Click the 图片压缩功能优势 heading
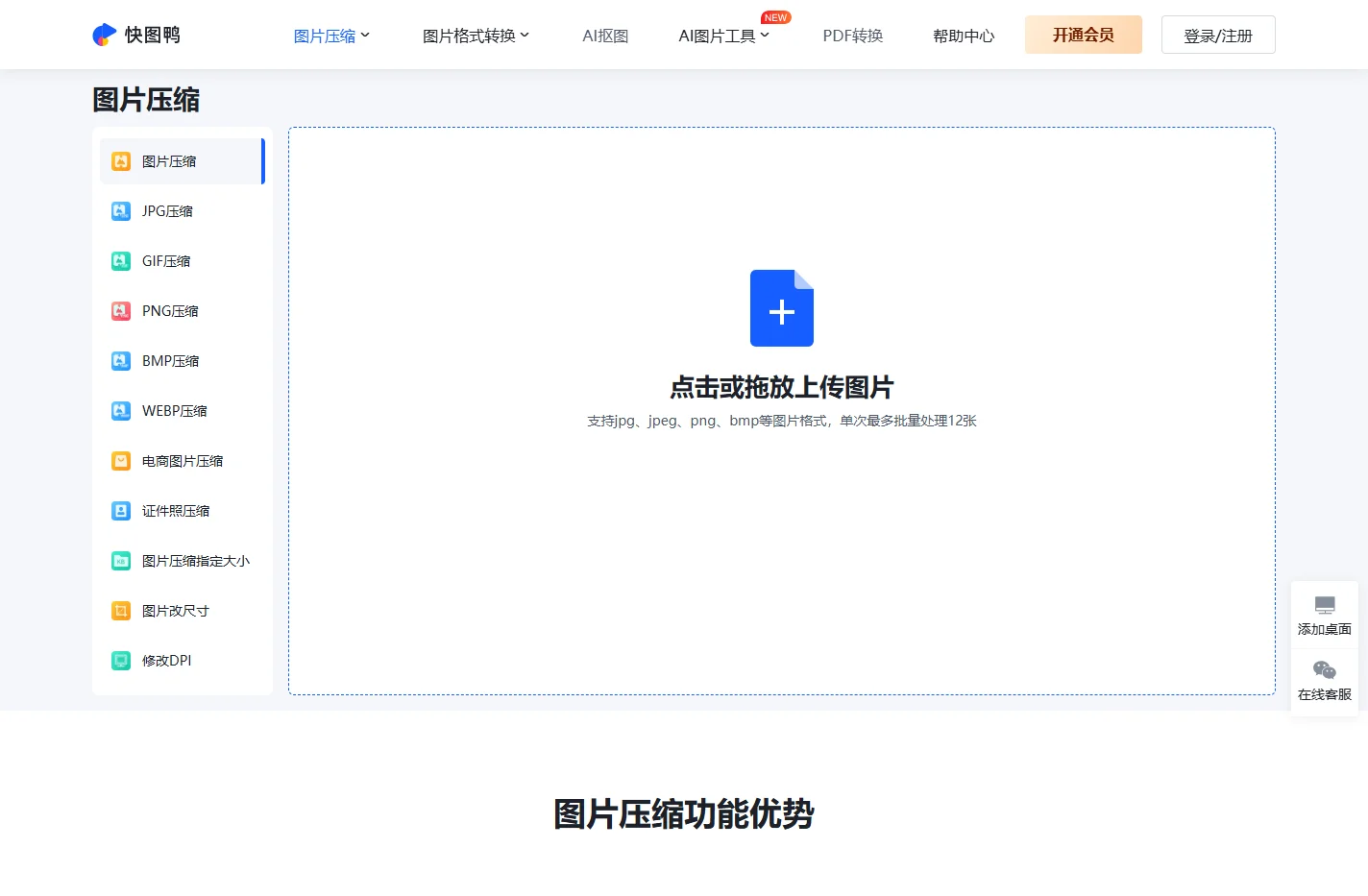The height and width of the screenshot is (896, 1368). pos(684,814)
